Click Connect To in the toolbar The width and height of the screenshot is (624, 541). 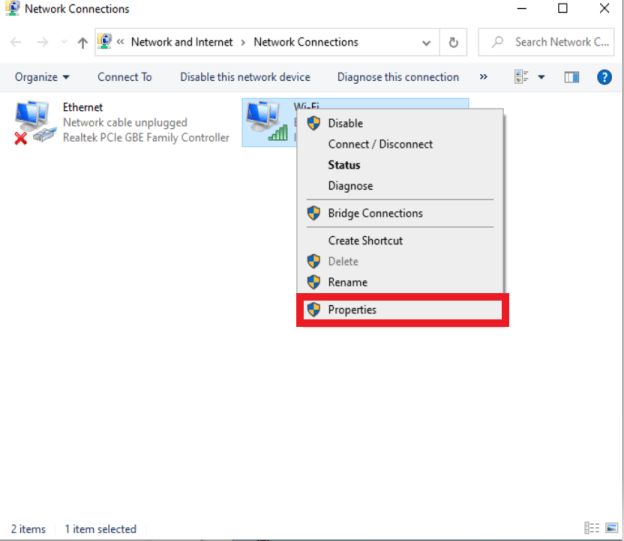click(125, 77)
